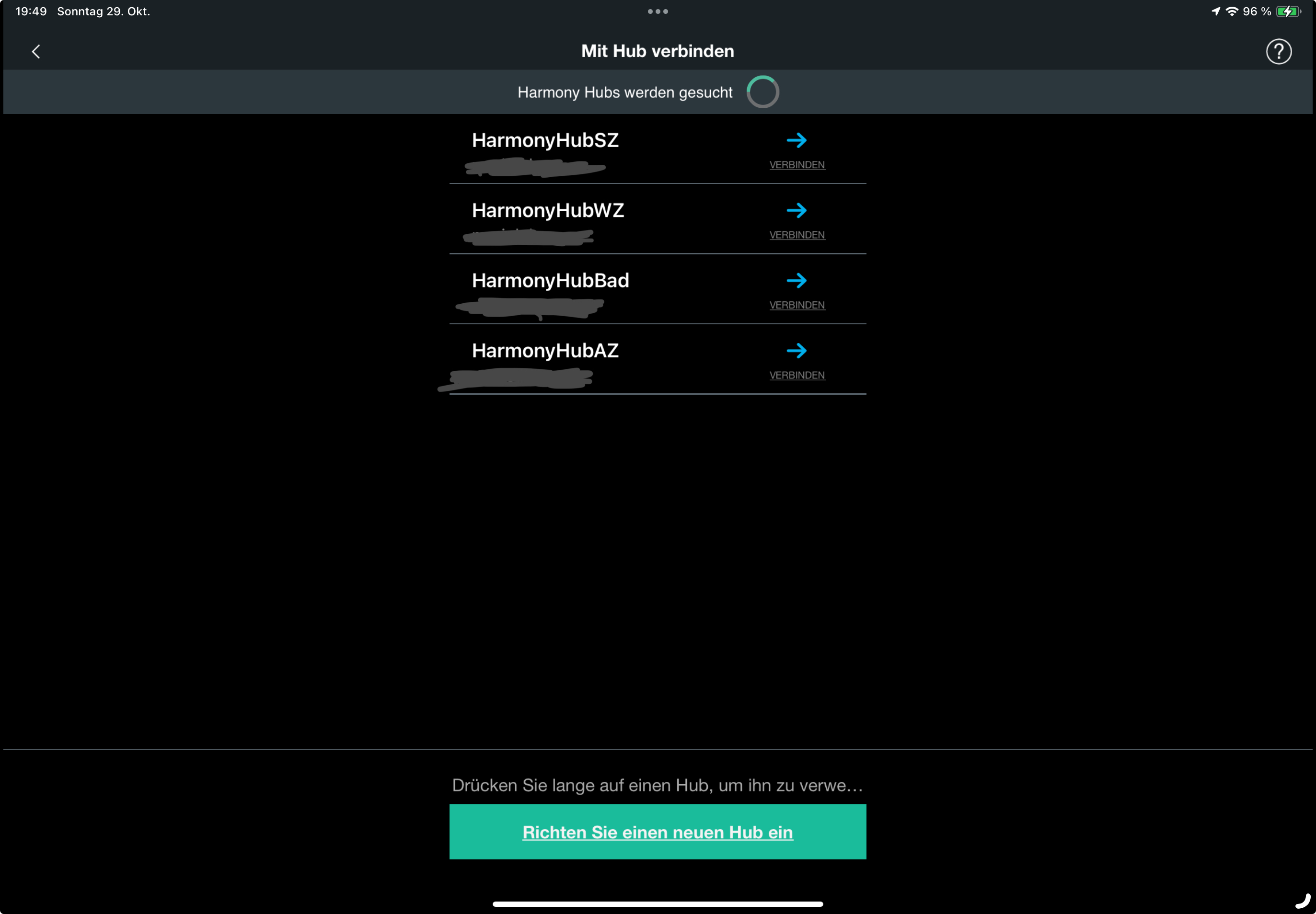Tap the home indicator bar at bottom
This screenshot has width=1316, height=914.
coord(658,903)
